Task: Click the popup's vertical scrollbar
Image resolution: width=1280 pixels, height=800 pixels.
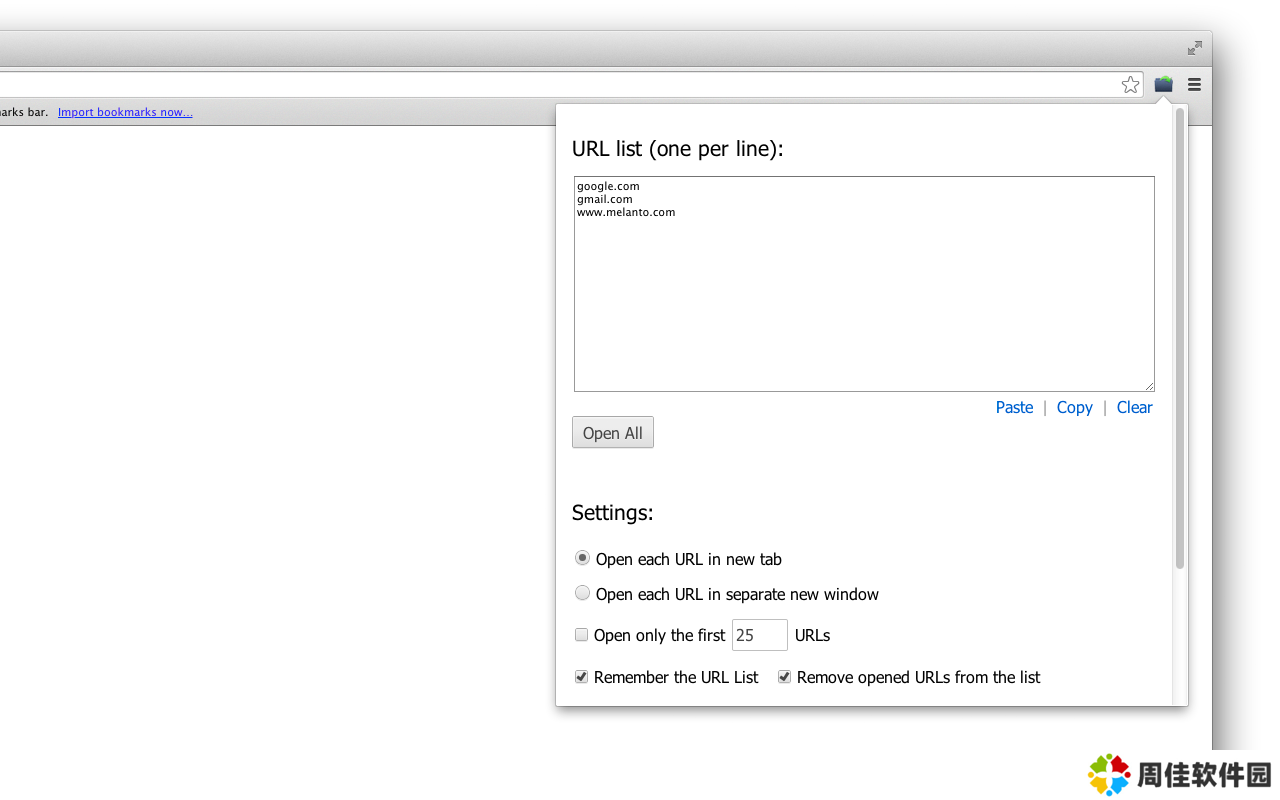Action: [1180, 340]
